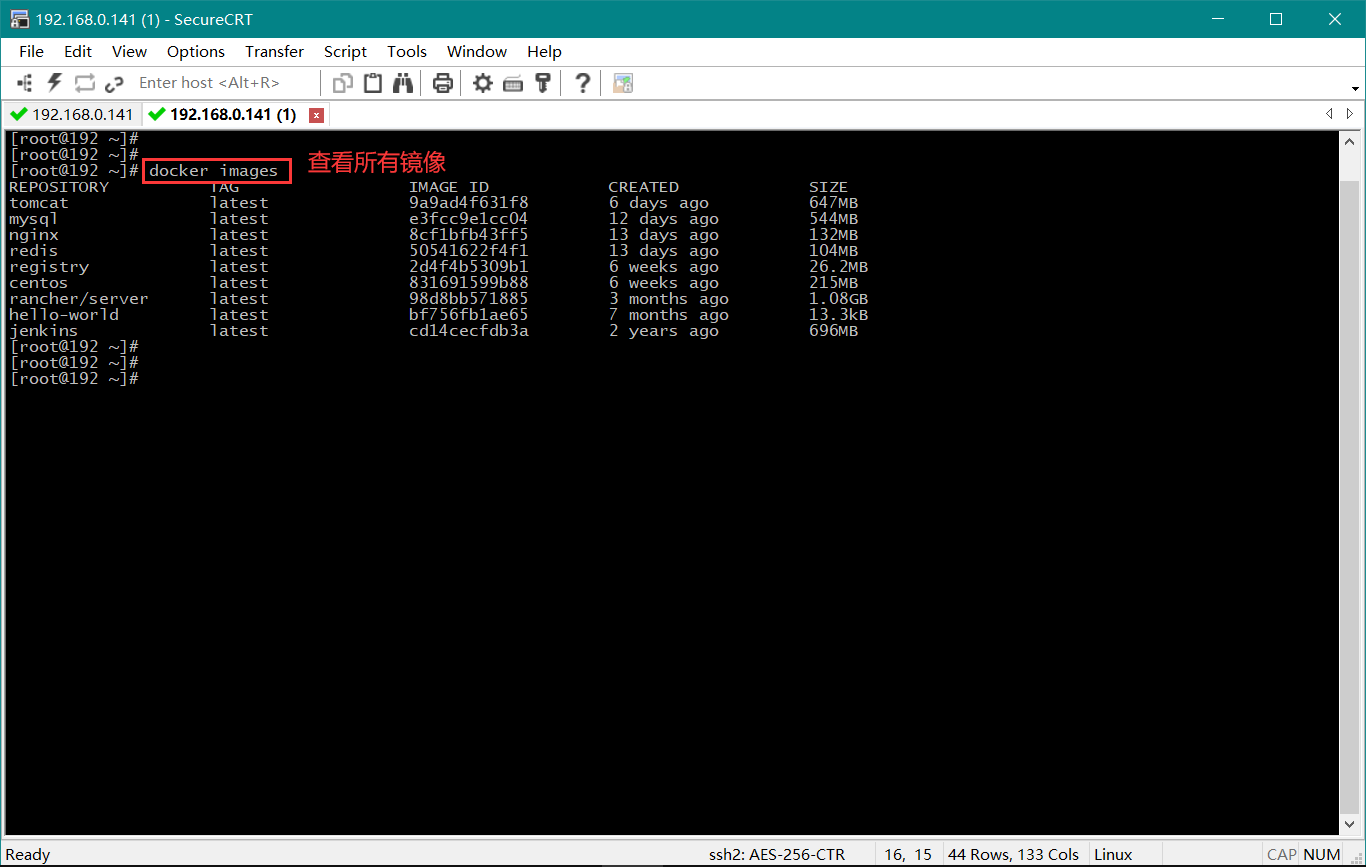This screenshot has width=1366, height=867.
Task: Open Session Options gear icon
Action: click(x=483, y=83)
